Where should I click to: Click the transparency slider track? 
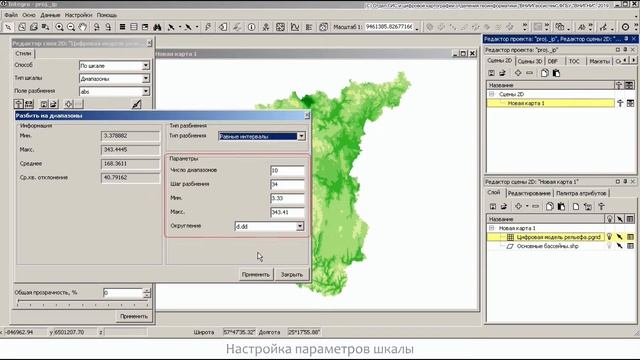pos(82,302)
